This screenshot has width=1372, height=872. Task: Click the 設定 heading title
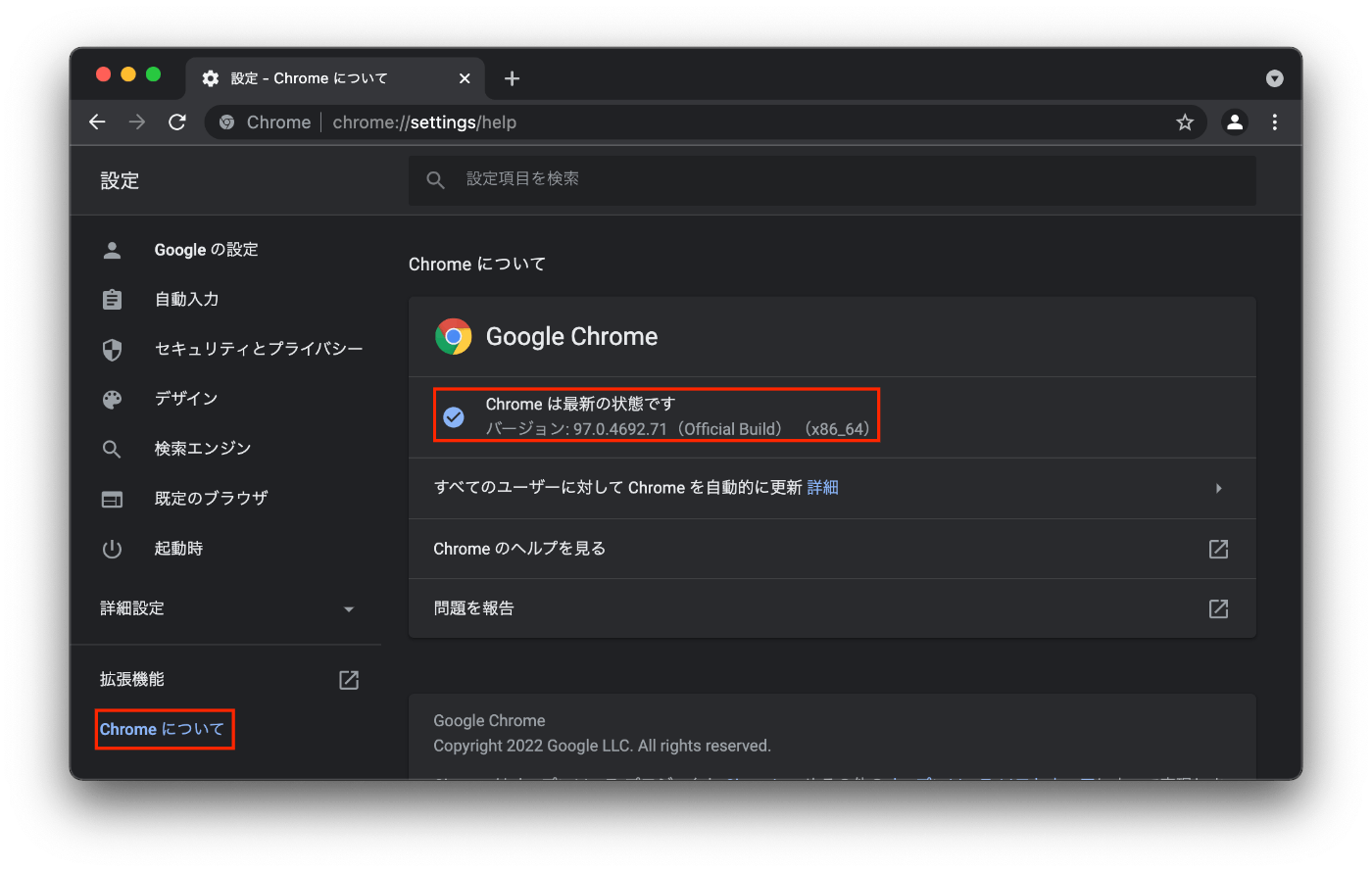120,181
